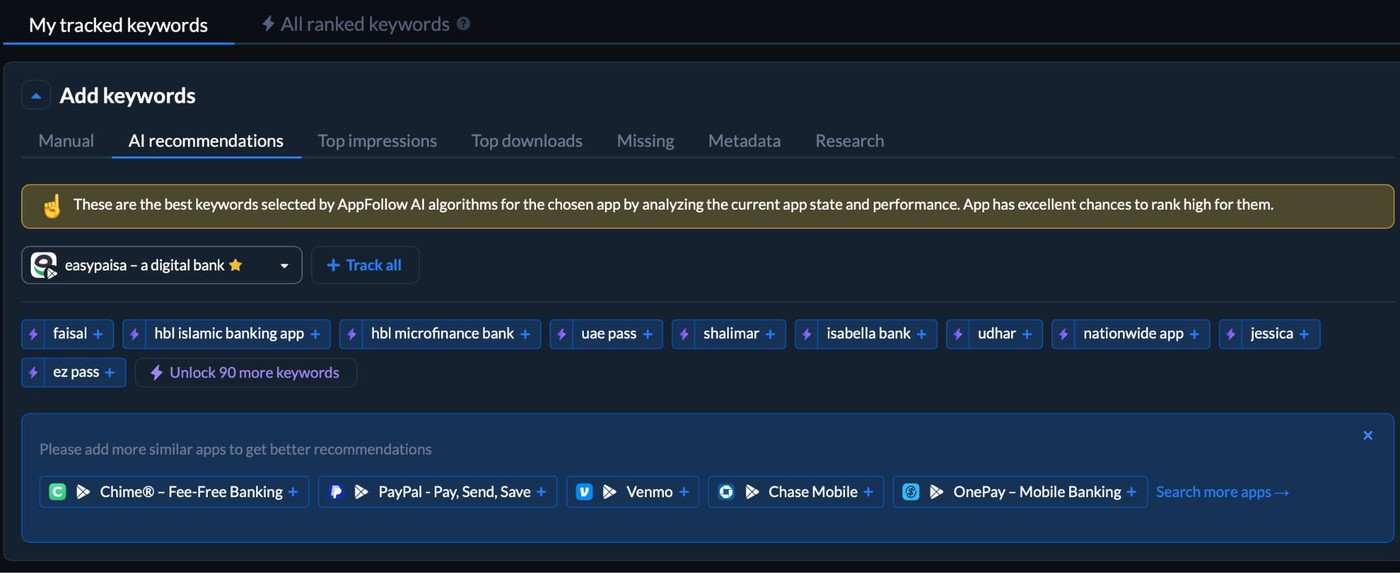Add hbl islamic banking app keyword plus
The image size is (1400, 573).
point(315,334)
